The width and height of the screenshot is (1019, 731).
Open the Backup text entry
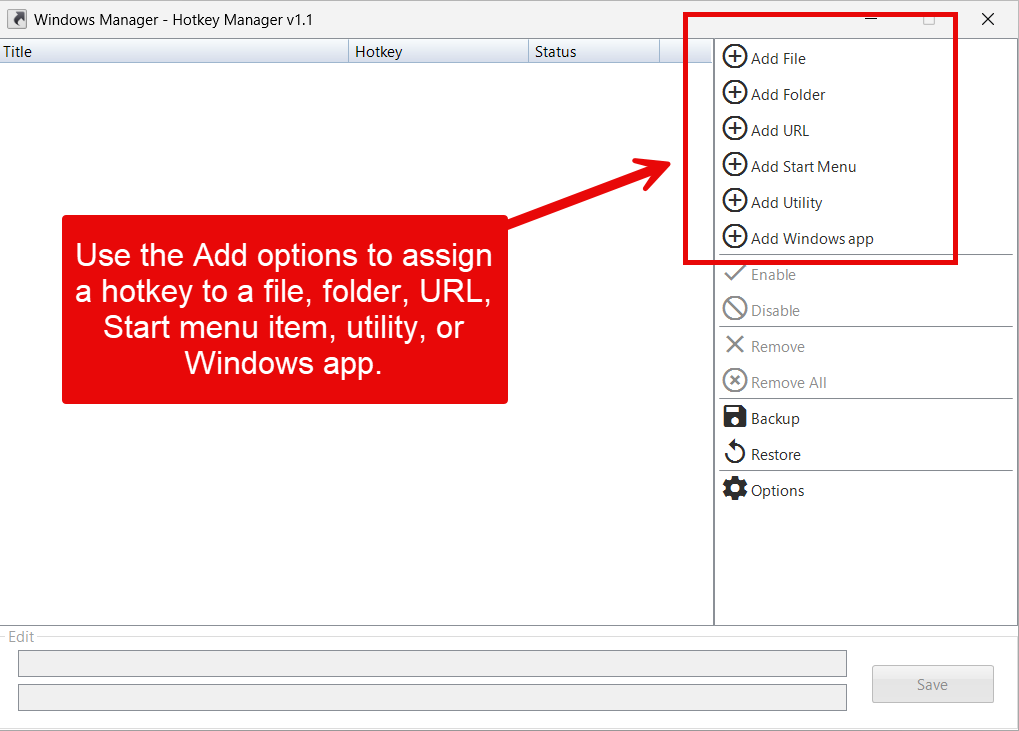click(x=775, y=419)
